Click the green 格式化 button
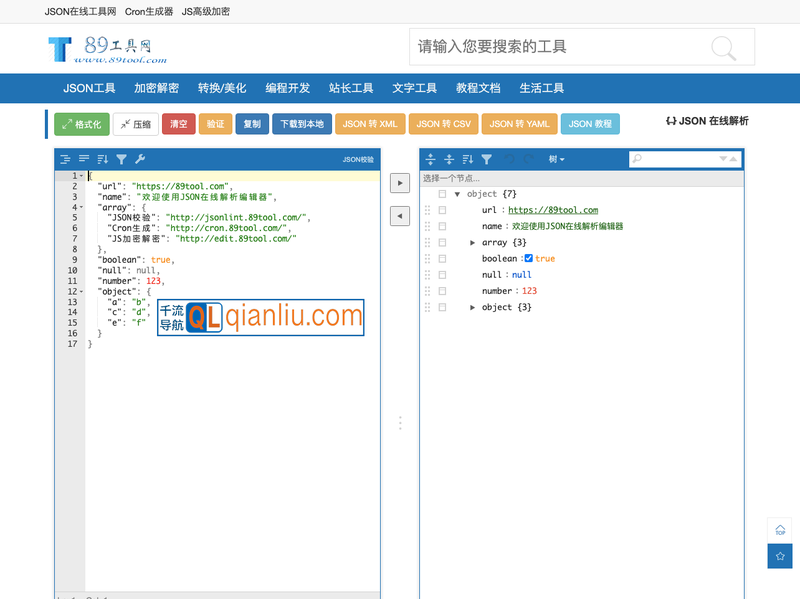Screen dimensions: 800x599 (82, 124)
